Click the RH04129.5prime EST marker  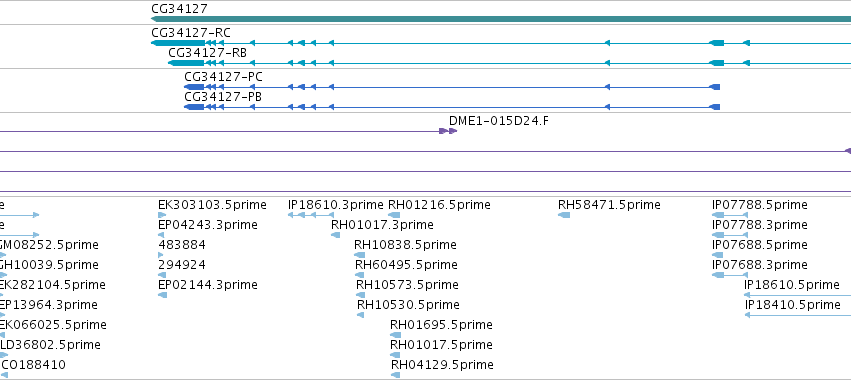click(395, 375)
